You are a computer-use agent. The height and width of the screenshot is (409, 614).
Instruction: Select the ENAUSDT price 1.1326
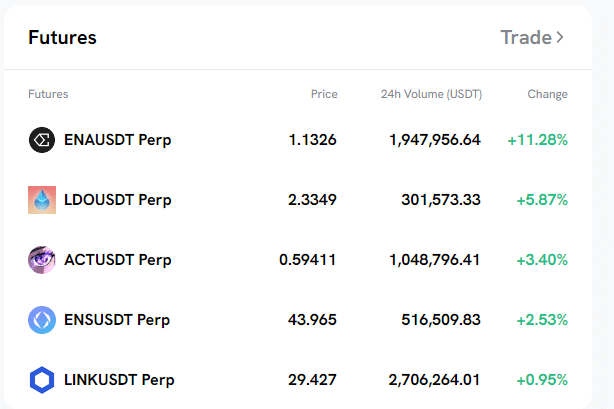312,140
